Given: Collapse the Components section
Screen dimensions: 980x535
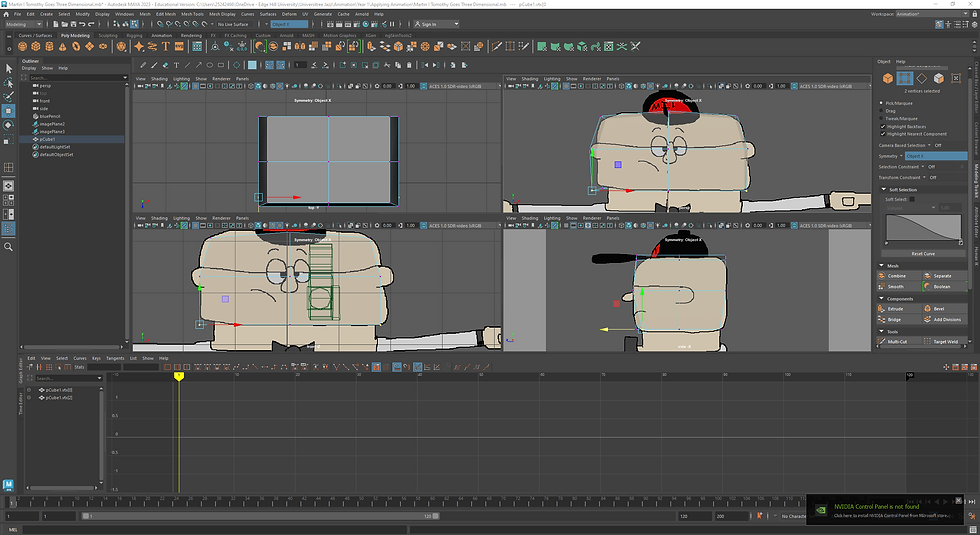Looking at the screenshot, I should tap(882, 299).
